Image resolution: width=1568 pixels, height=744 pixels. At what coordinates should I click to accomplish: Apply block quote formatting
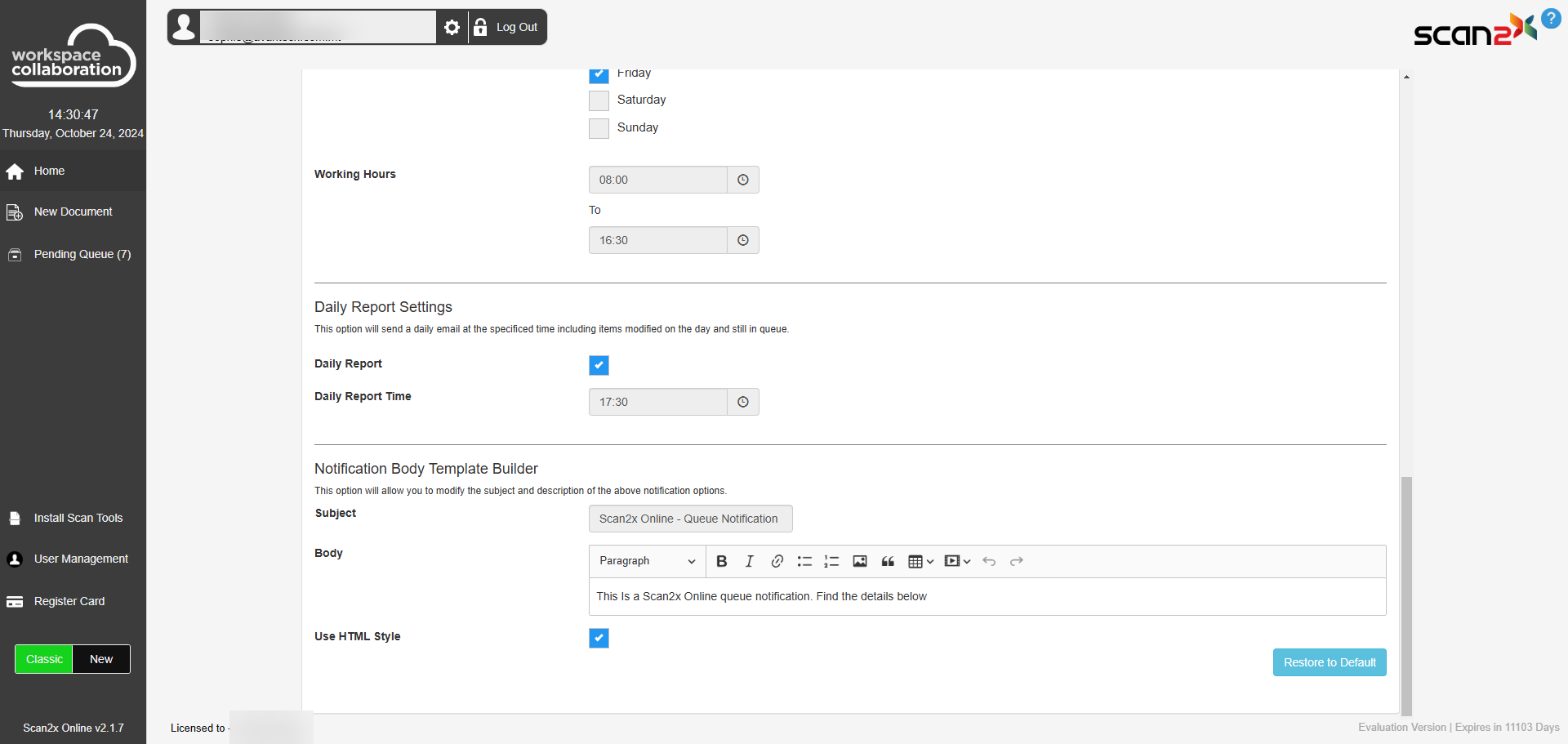(888, 561)
